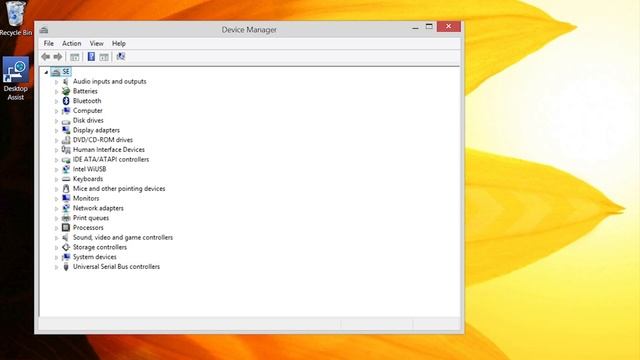Select the Monitors label
This screenshot has width=640, height=360.
click(x=86, y=198)
